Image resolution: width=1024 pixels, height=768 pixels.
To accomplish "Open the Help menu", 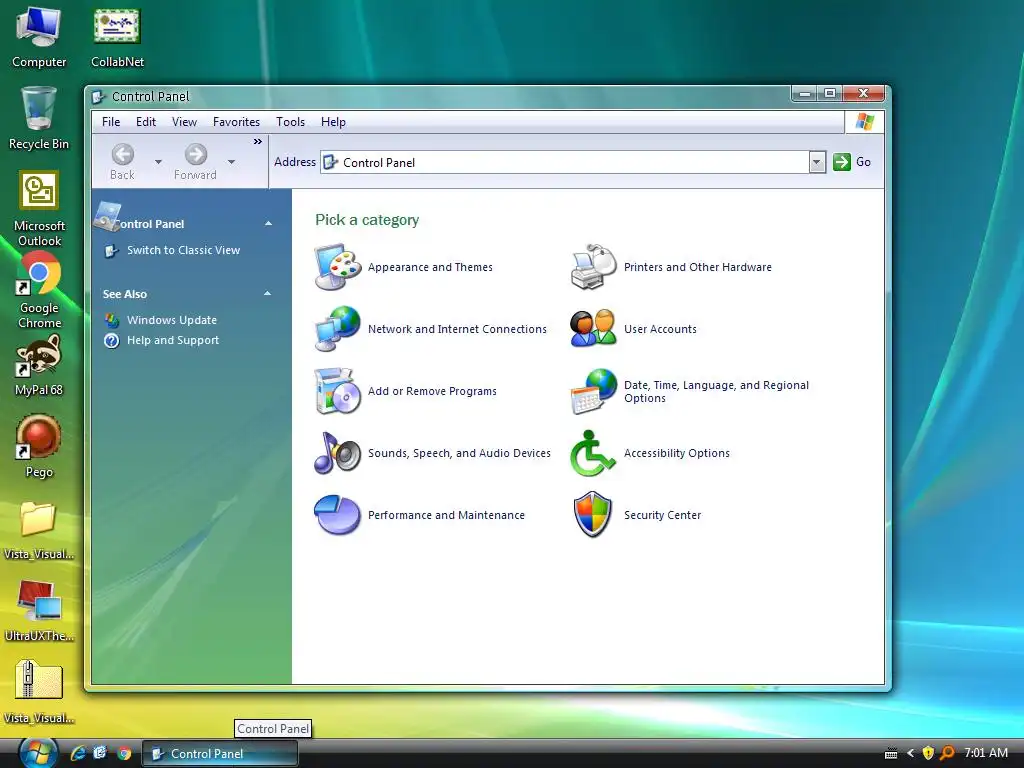I will 333,121.
